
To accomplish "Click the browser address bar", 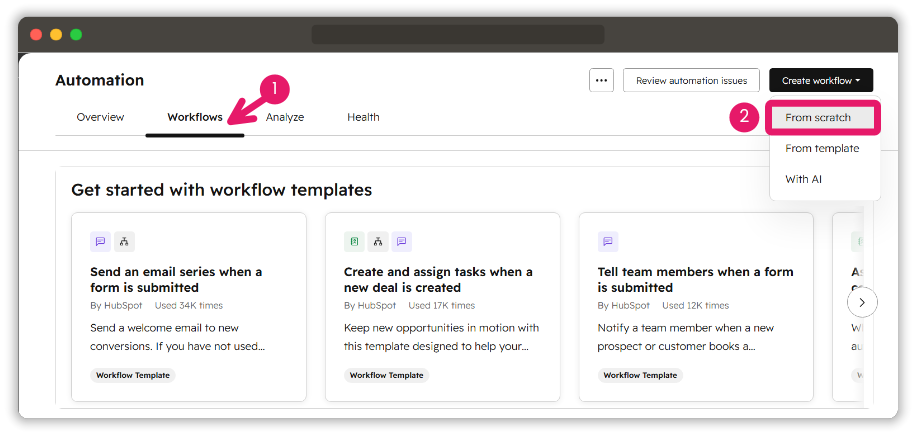I will pyautogui.click(x=458, y=34).
